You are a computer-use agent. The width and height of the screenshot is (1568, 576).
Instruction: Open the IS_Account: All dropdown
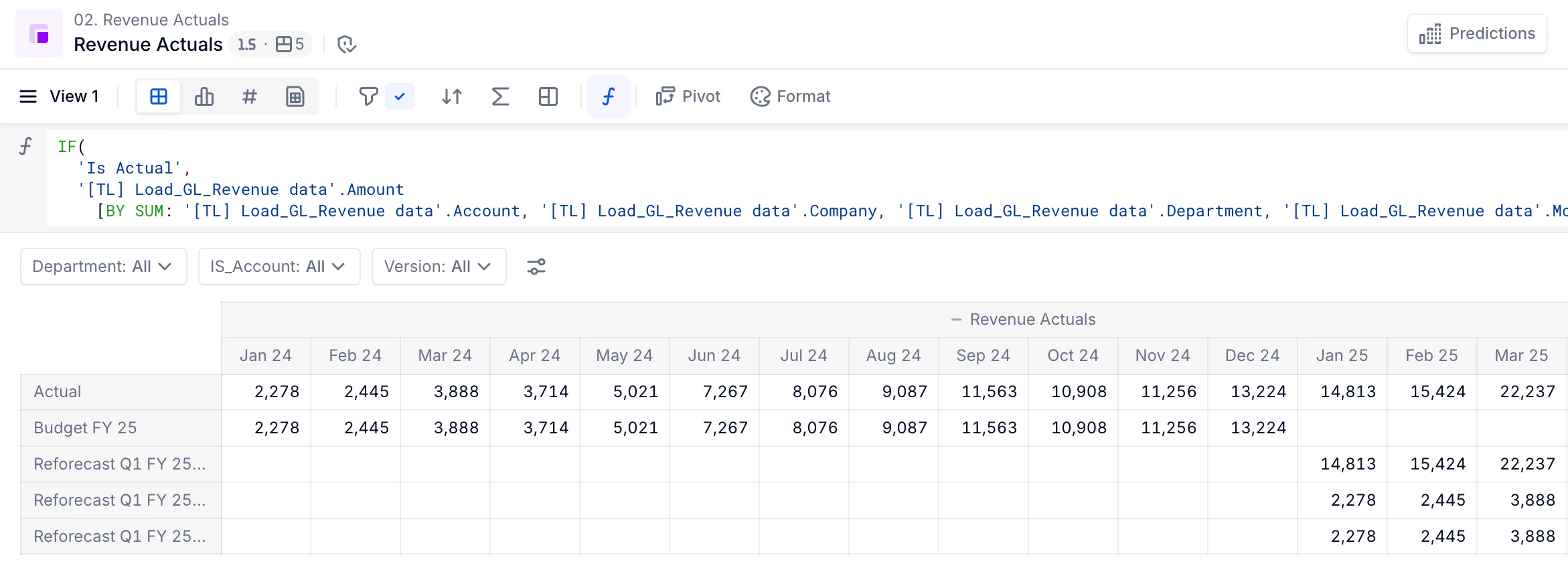coord(279,267)
